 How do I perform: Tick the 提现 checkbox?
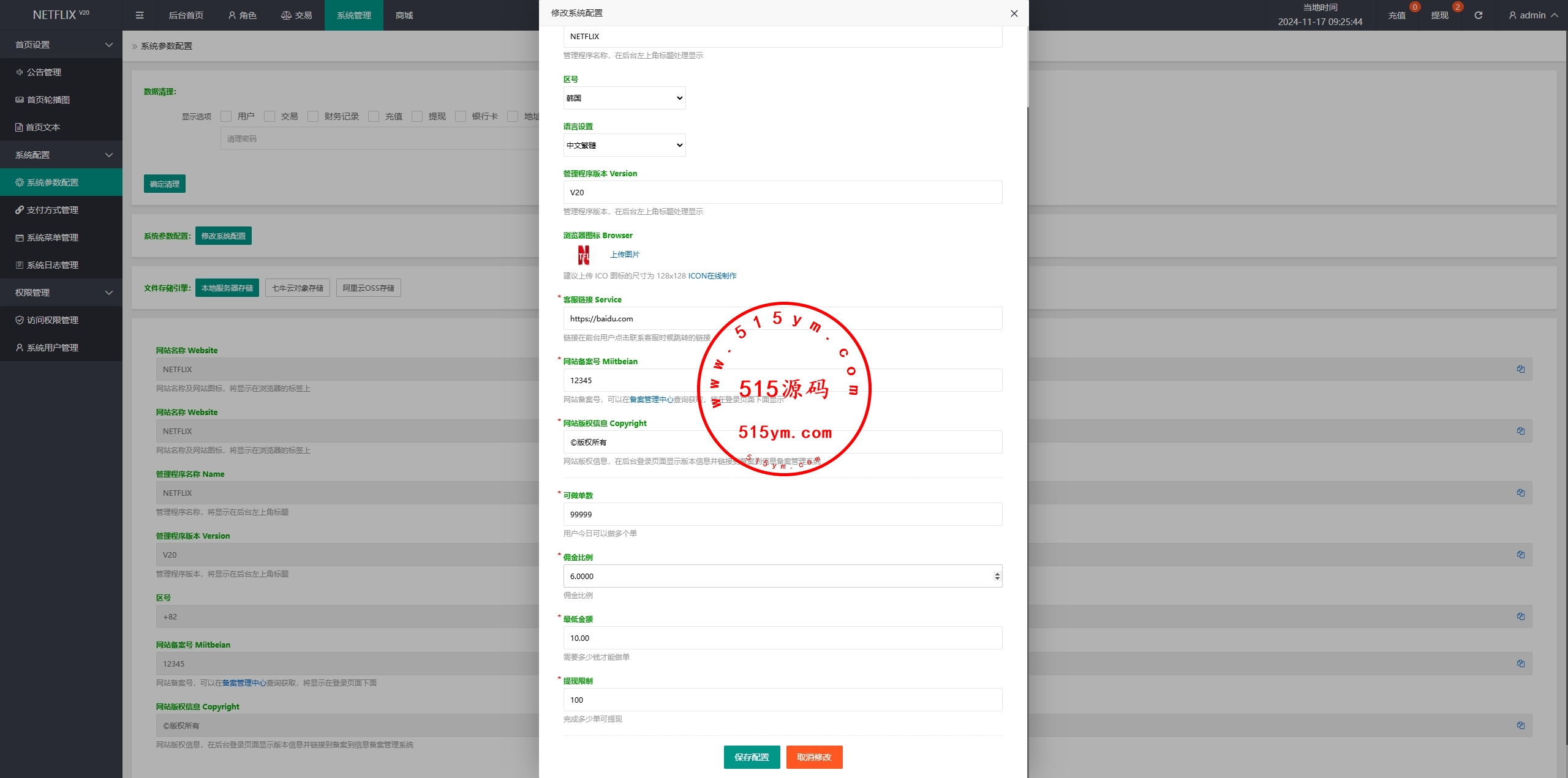417,116
